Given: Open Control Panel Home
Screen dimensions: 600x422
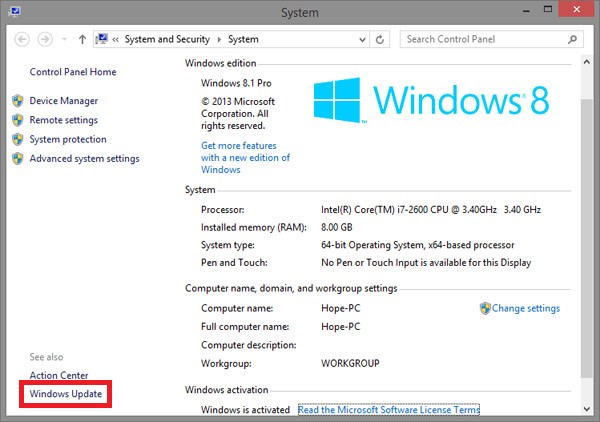Looking at the screenshot, I should [73, 72].
